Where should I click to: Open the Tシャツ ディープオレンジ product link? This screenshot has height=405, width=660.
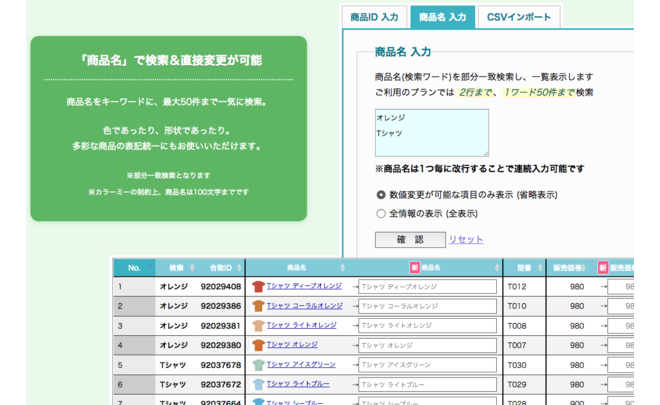pos(304,286)
